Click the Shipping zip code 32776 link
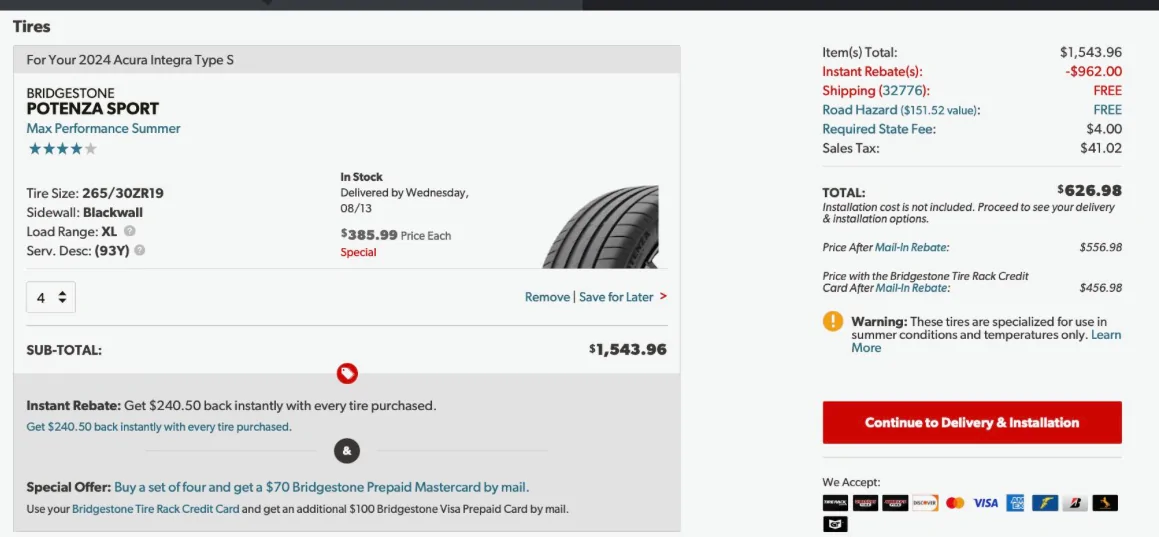1159x537 pixels. coord(902,91)
